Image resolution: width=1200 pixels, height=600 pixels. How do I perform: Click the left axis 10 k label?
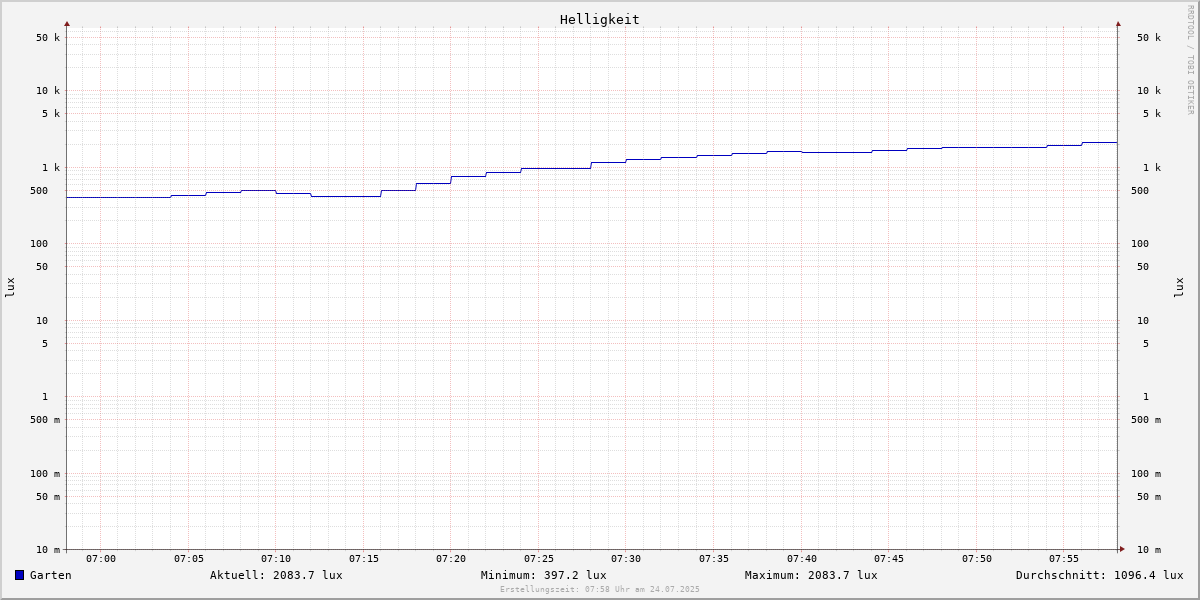(48, 91)
